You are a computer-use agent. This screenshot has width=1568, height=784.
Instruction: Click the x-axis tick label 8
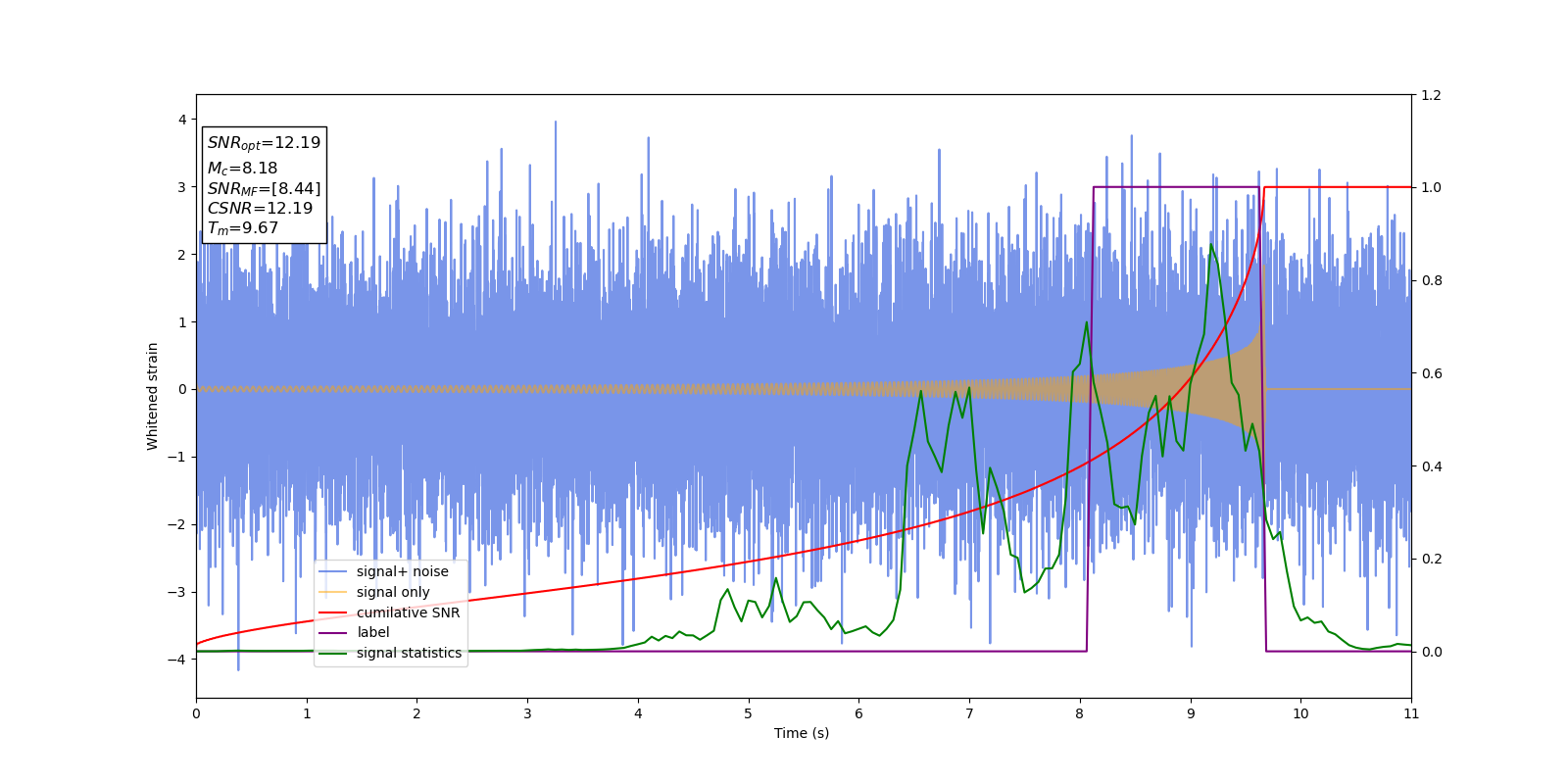[1080, 713]
